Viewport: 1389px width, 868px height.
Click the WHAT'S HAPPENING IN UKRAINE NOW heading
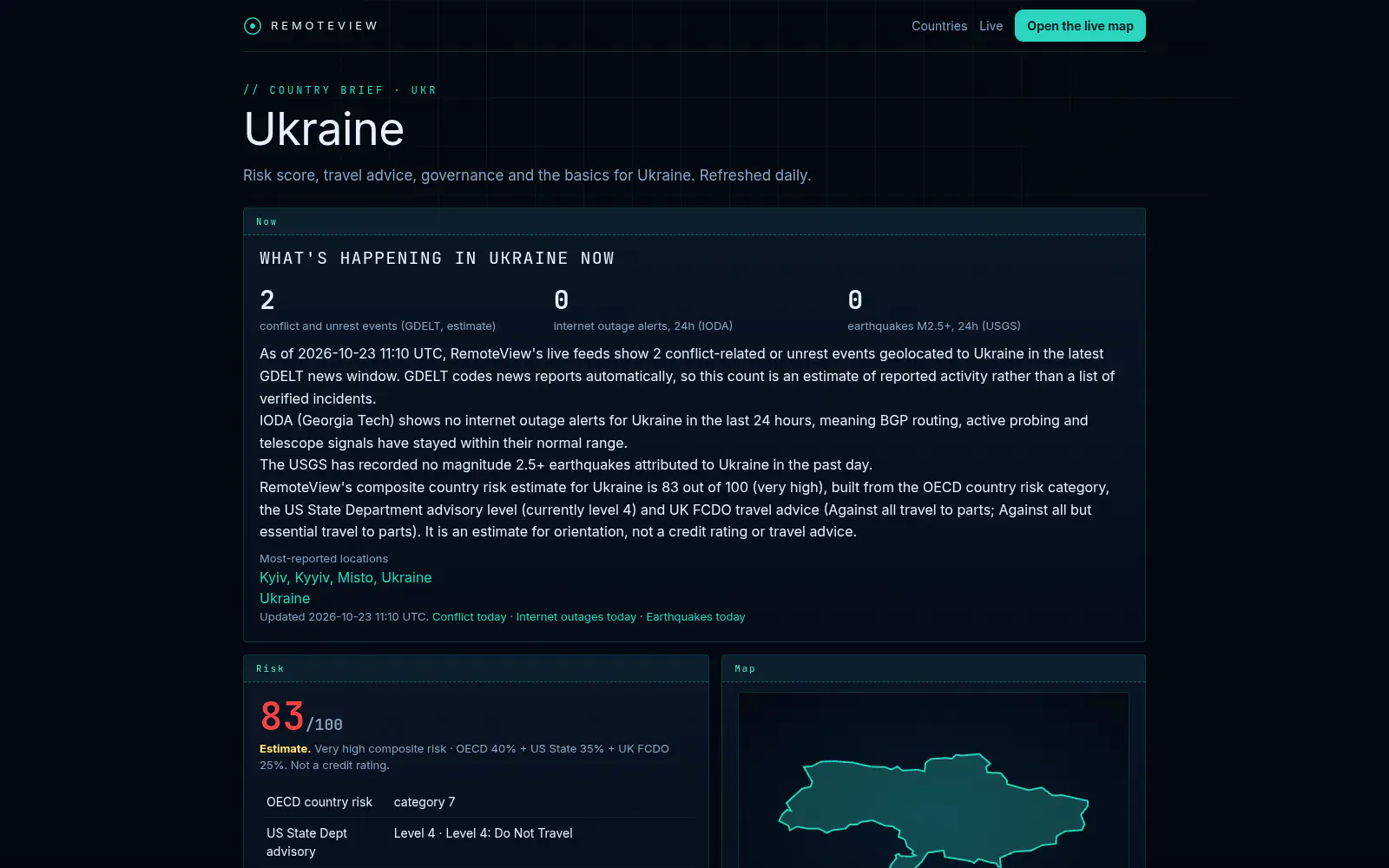tap(437, 259)
